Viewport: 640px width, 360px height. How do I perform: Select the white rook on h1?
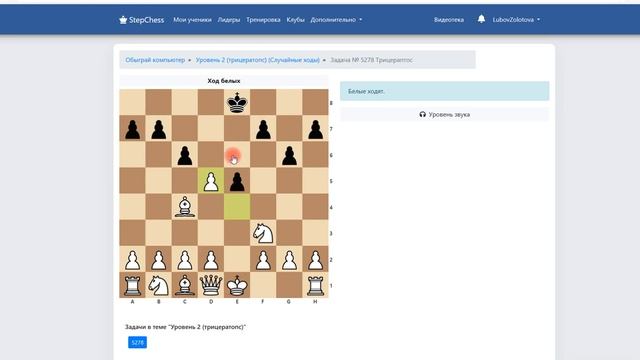pos(316,285)
